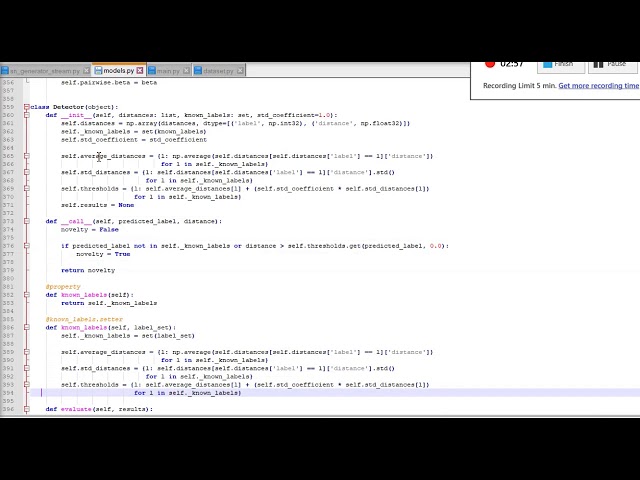Screen dimensions: 640x480
Task: Select the models.py tab
Action: (x=118, y=71)
